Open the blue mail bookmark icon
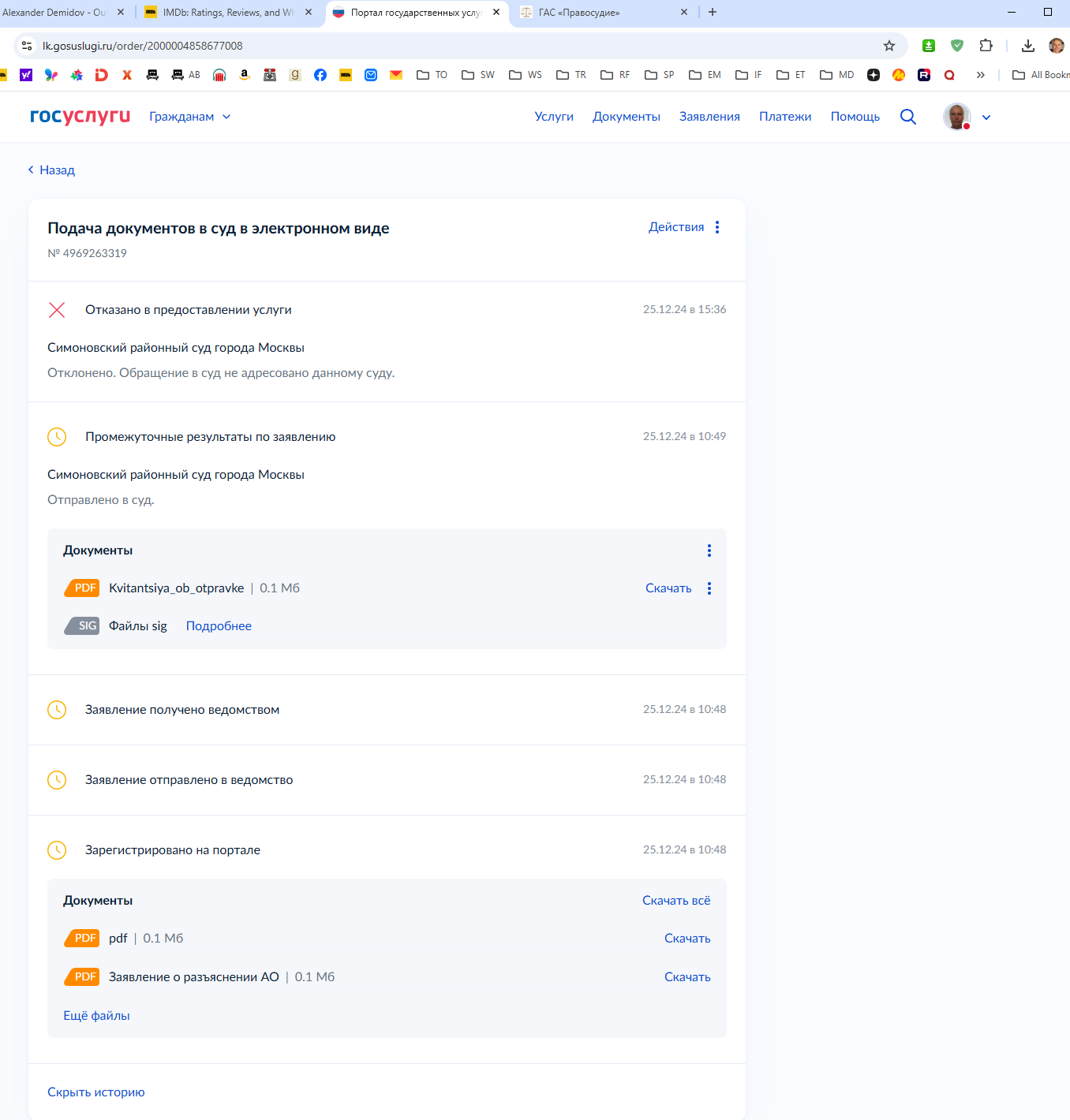 [371, 75]
